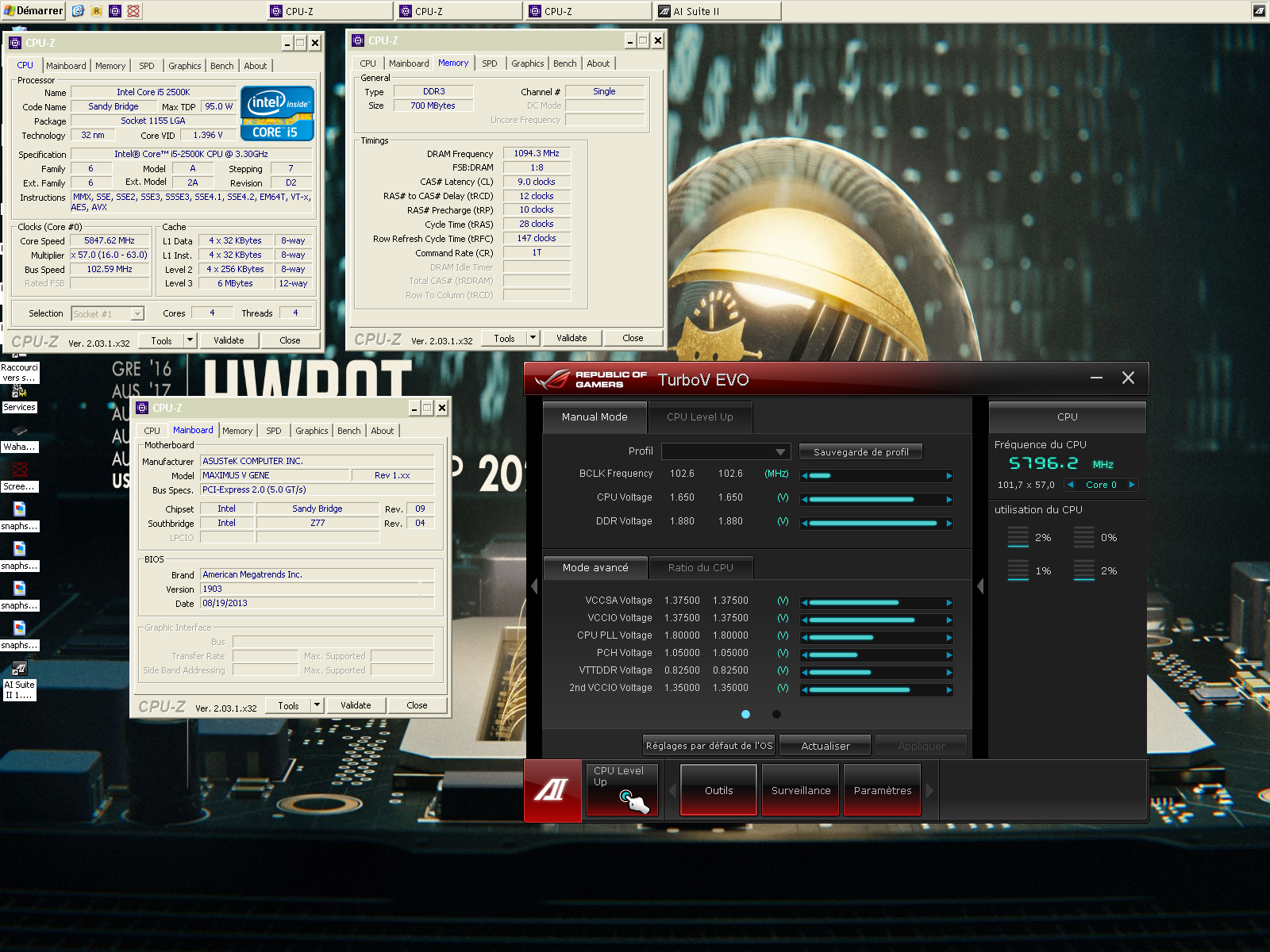Click the red AI logo in AI Suite bar

point(553,790)
